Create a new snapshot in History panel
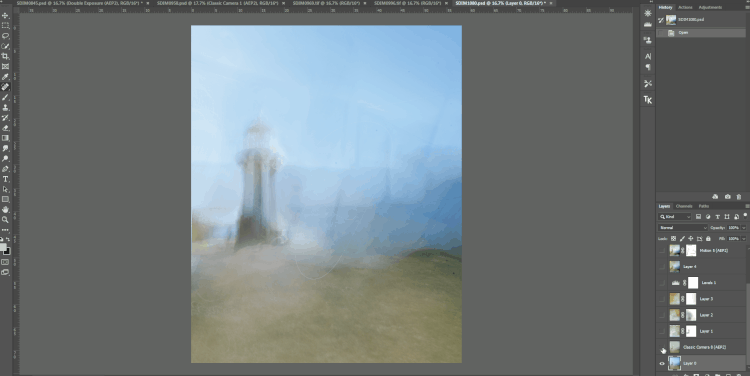Screen dimensions: 750x376 point(728,197)
